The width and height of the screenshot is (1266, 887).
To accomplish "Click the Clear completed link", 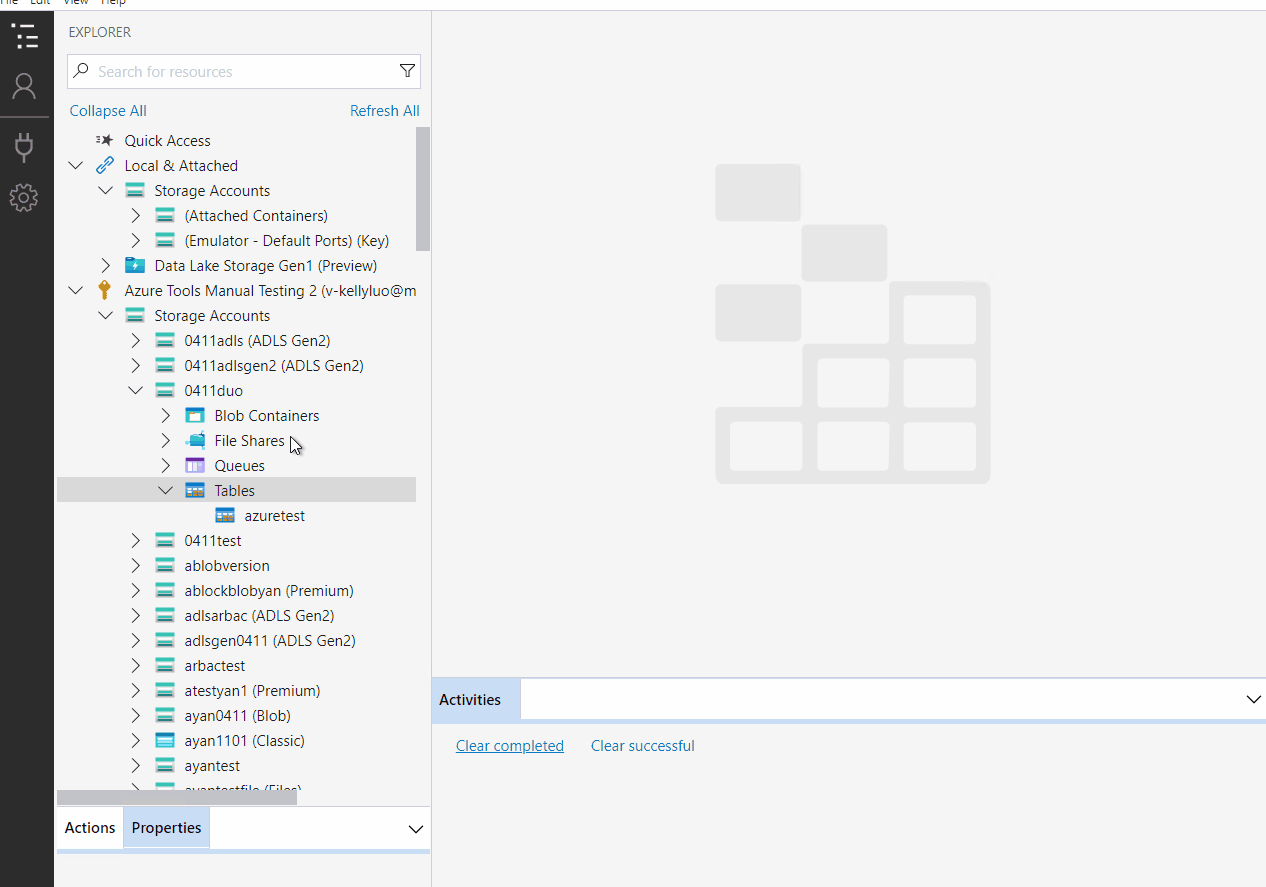I will [510, 746].
